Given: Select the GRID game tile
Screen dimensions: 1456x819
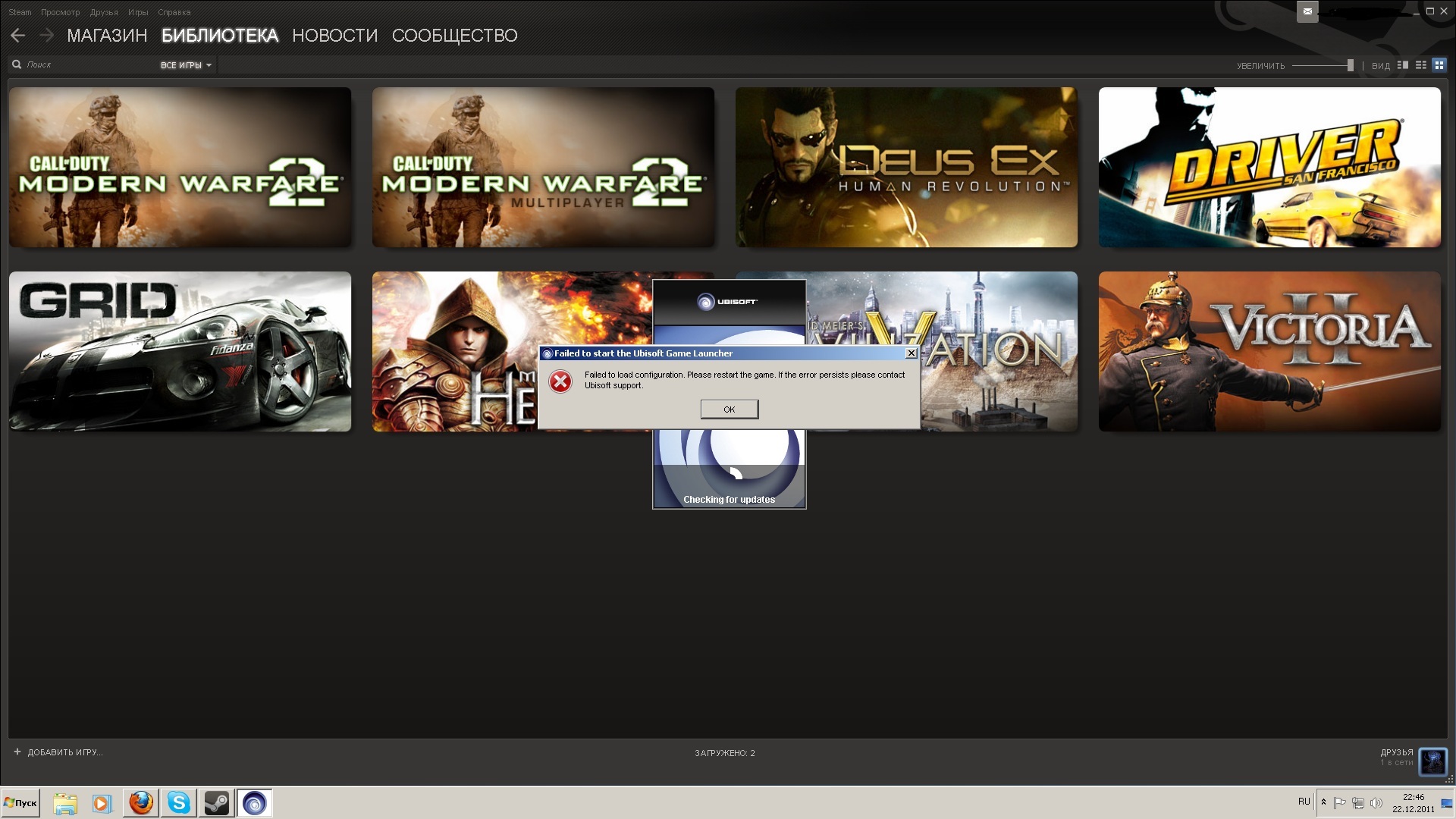Looking at the screenshot, I should click(180, 351).
